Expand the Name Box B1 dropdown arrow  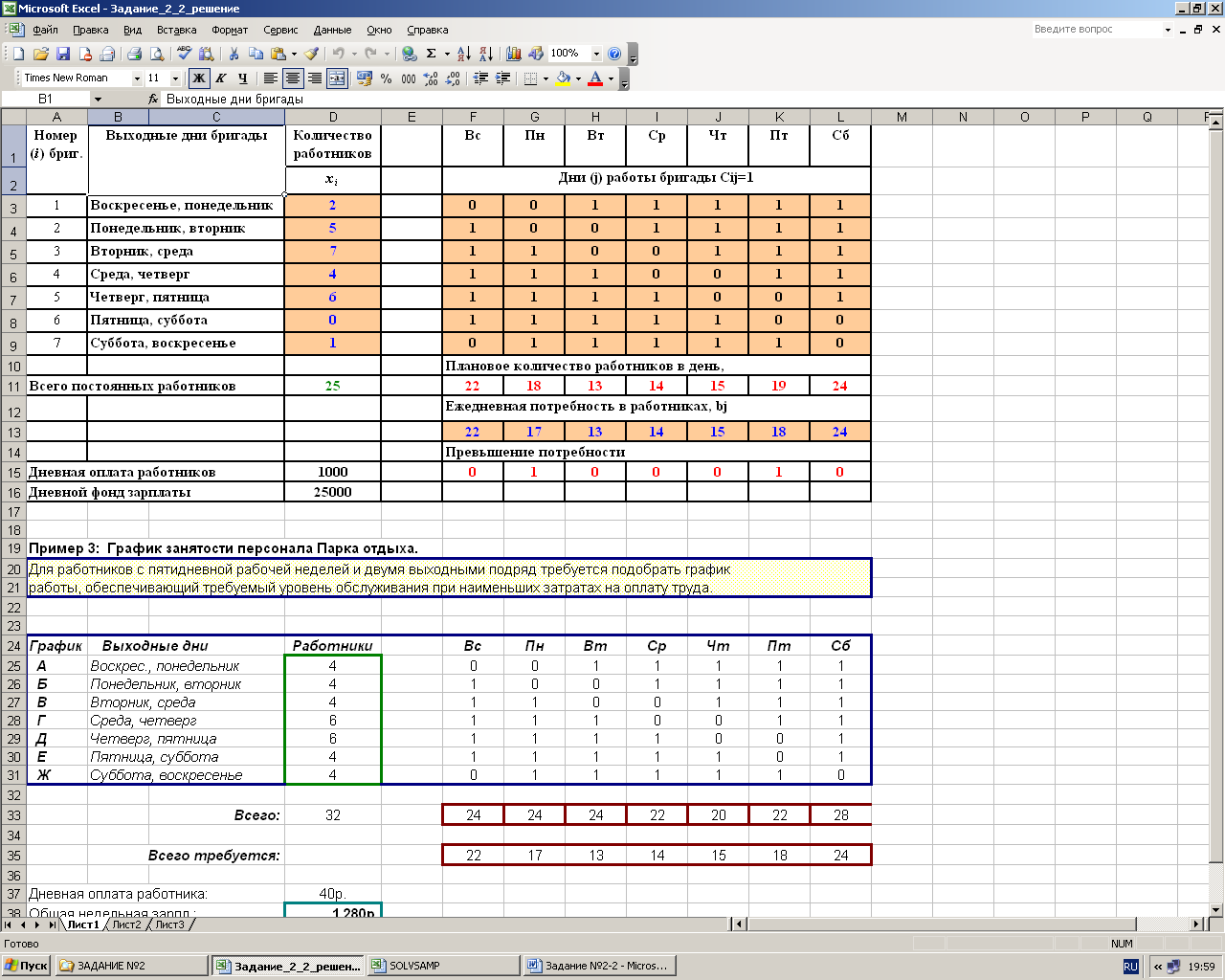pos(98,99)
